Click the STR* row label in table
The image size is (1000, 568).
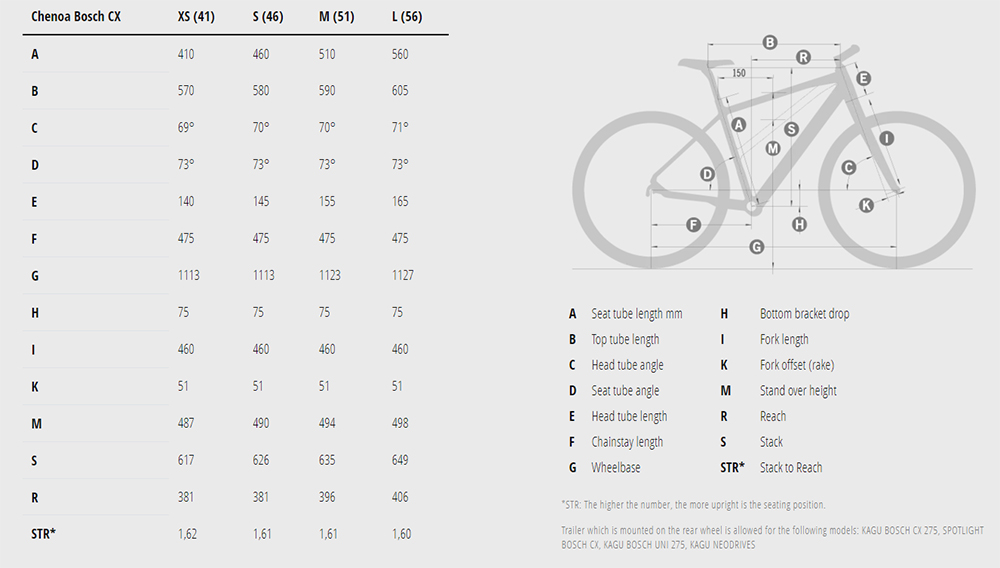(43, 533)
